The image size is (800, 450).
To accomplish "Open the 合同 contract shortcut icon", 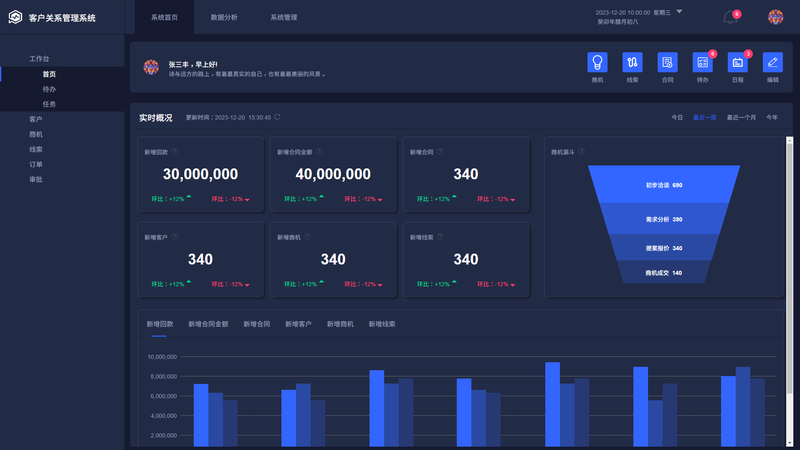I will (667, 62).
